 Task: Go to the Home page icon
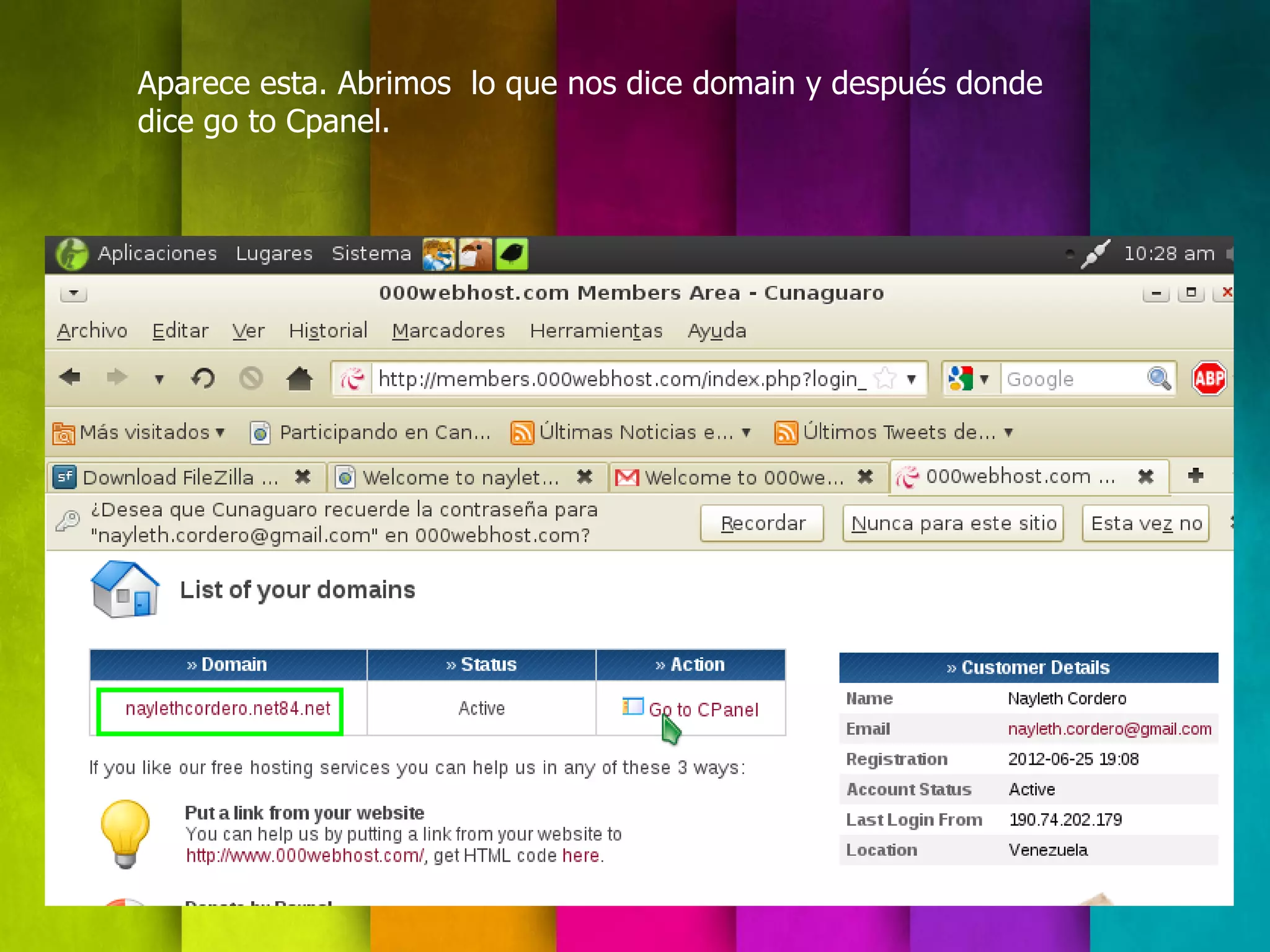click(x=300, y=378)
